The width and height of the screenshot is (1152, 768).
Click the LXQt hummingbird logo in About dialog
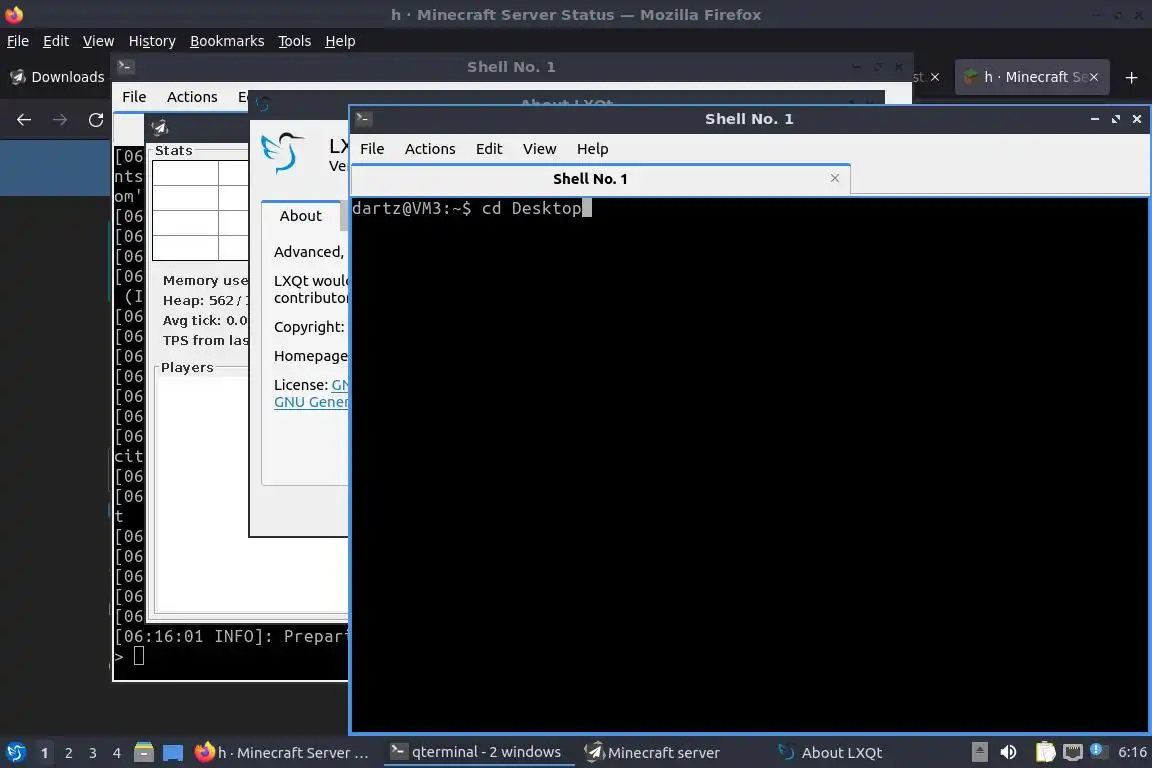click(x=282, y=152)
